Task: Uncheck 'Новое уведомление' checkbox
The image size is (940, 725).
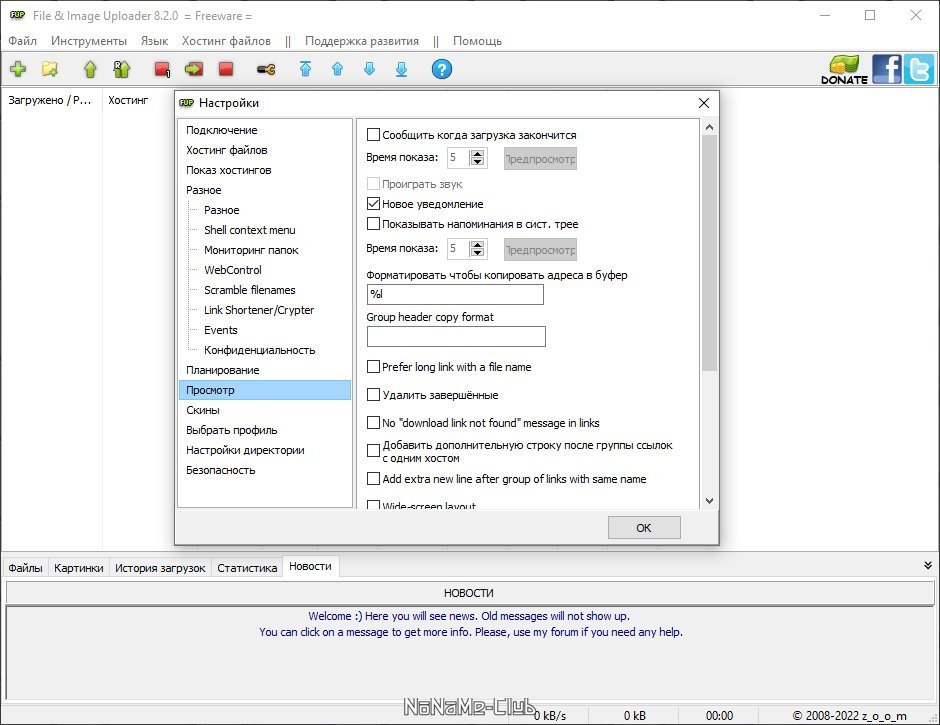Action: (x=373, y=203)
